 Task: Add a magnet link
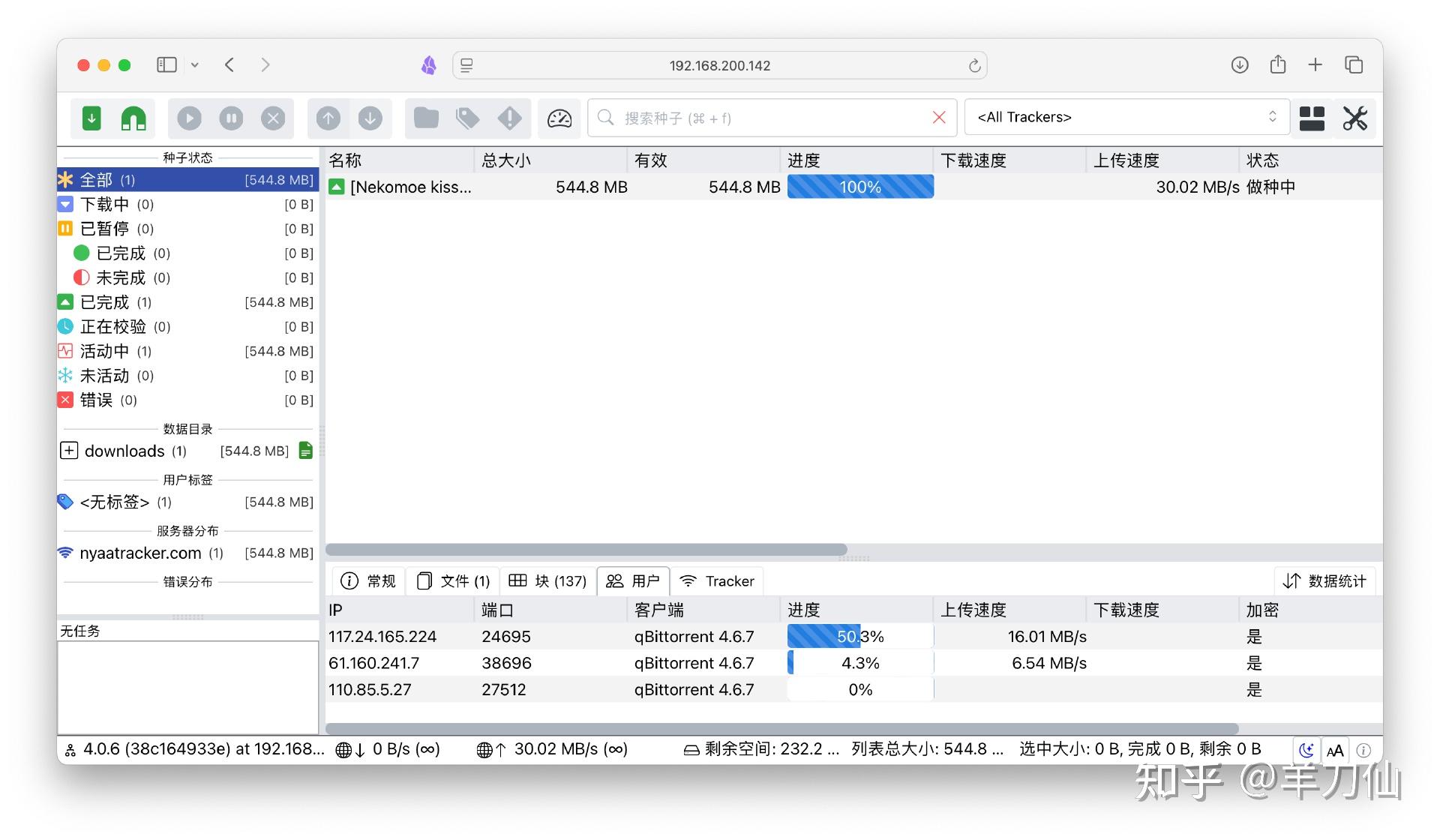point(133,118)
